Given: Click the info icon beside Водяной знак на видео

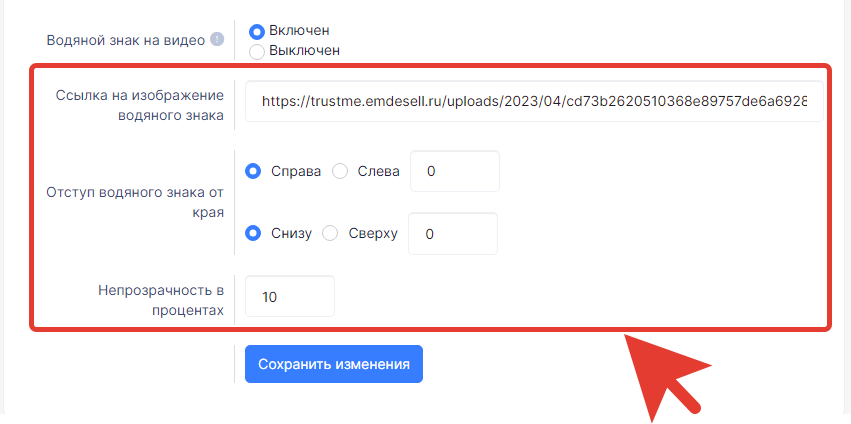Looking at the screenshot, I should pyautogui.click(x=217, y=40).
